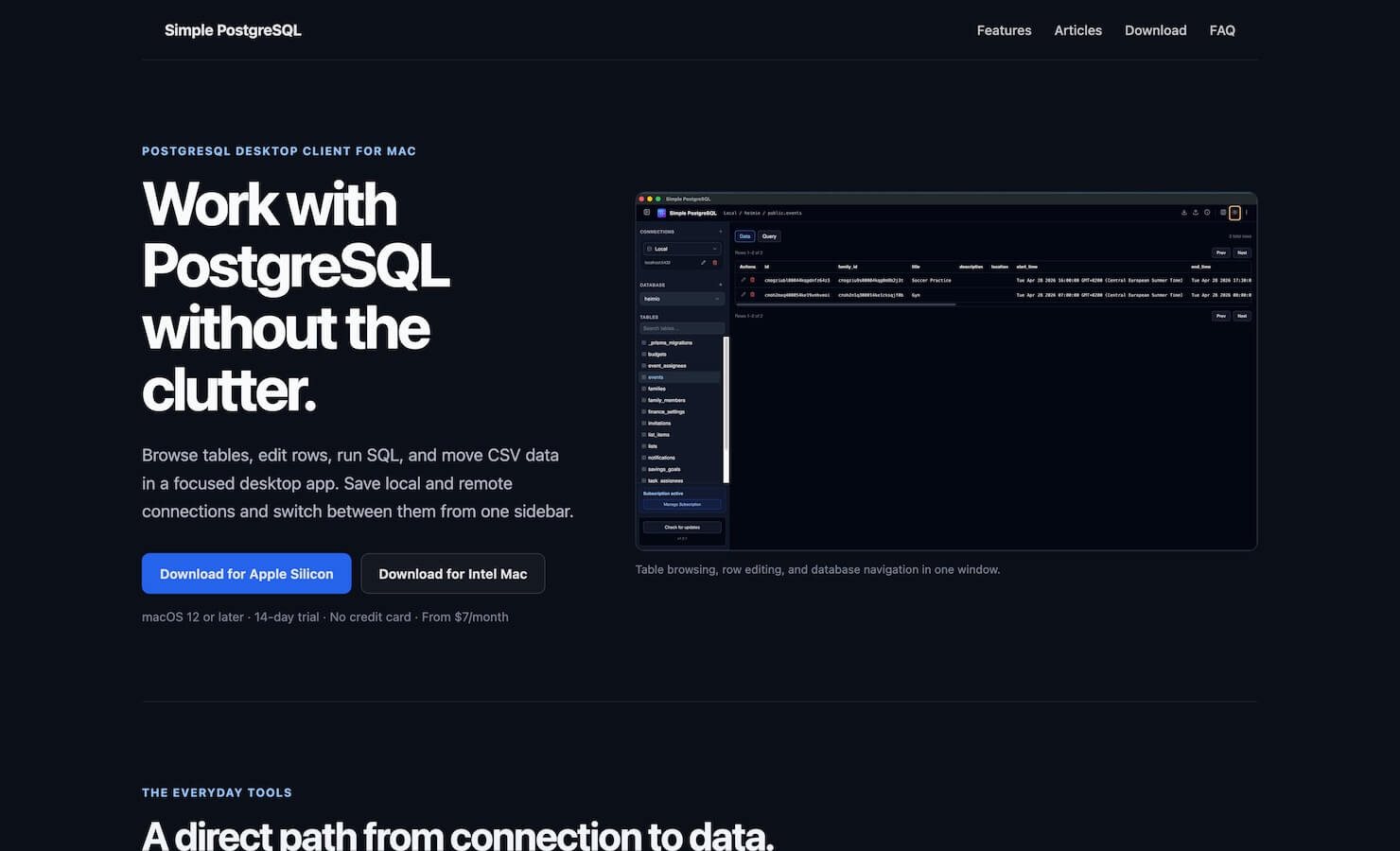Click Download for Intel Mac button
The width and height of the screenshot is (1400, 851).
pyautogui.click(x=453, y=574)
